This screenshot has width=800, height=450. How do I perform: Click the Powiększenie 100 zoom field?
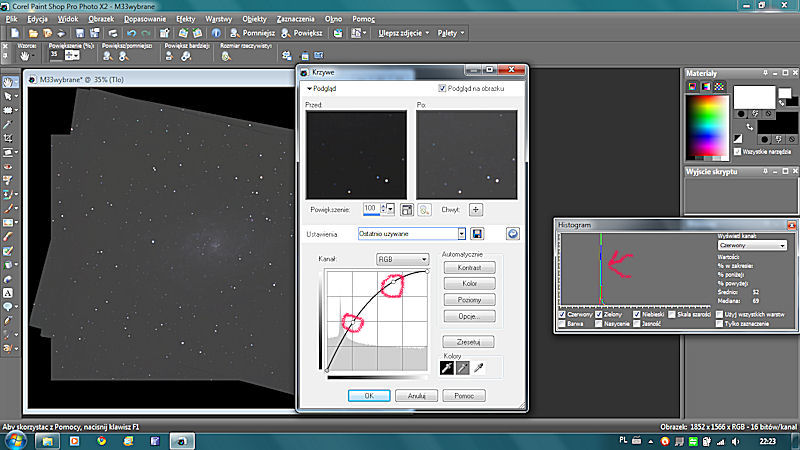click(371, 209)
